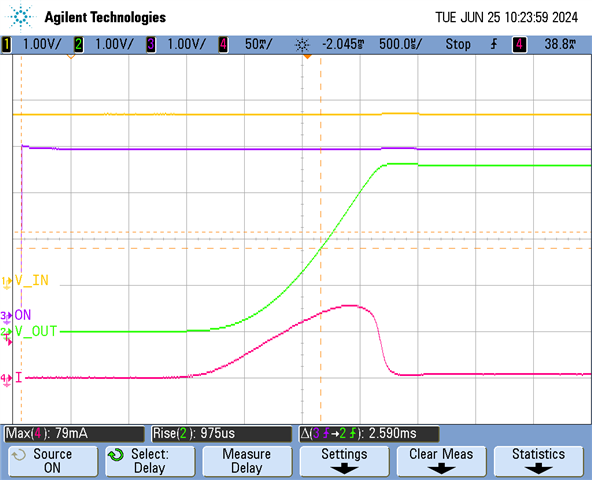Click the Select: Delay softkey
The width and height of the screenshot is (592, 480).
pyautogui.click(x=150, y=461)
